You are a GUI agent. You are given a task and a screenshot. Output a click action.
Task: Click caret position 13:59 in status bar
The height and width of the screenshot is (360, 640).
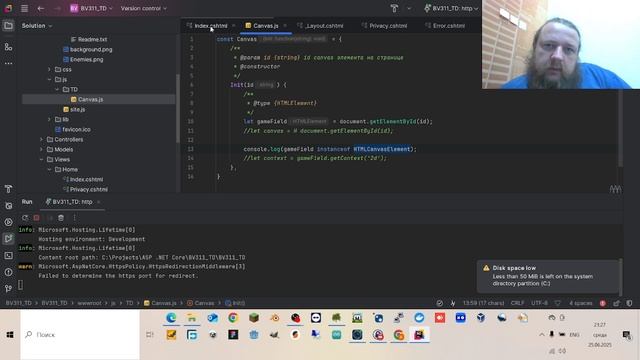tap(483, 303)
